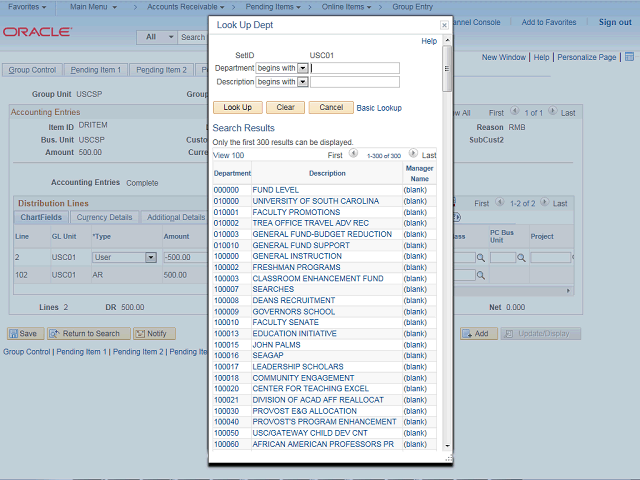Viewport: 640px width, 480px height.
Task: Open the Description operator dropdown
Action: [x=302, y=82]
